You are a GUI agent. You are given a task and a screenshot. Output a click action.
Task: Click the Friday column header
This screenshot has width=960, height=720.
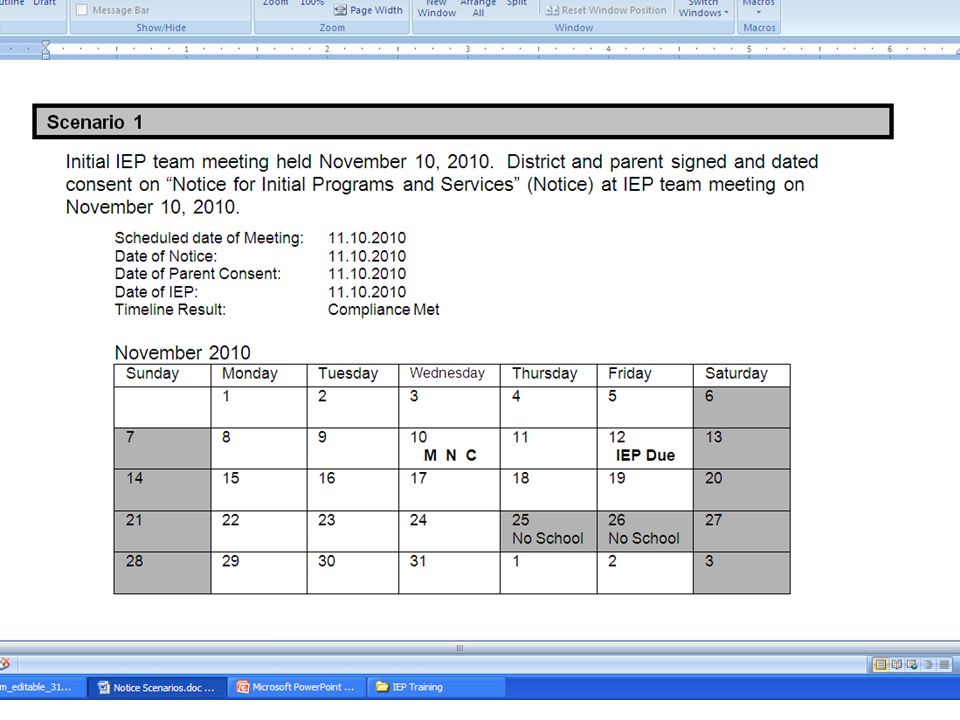[645, 375]
